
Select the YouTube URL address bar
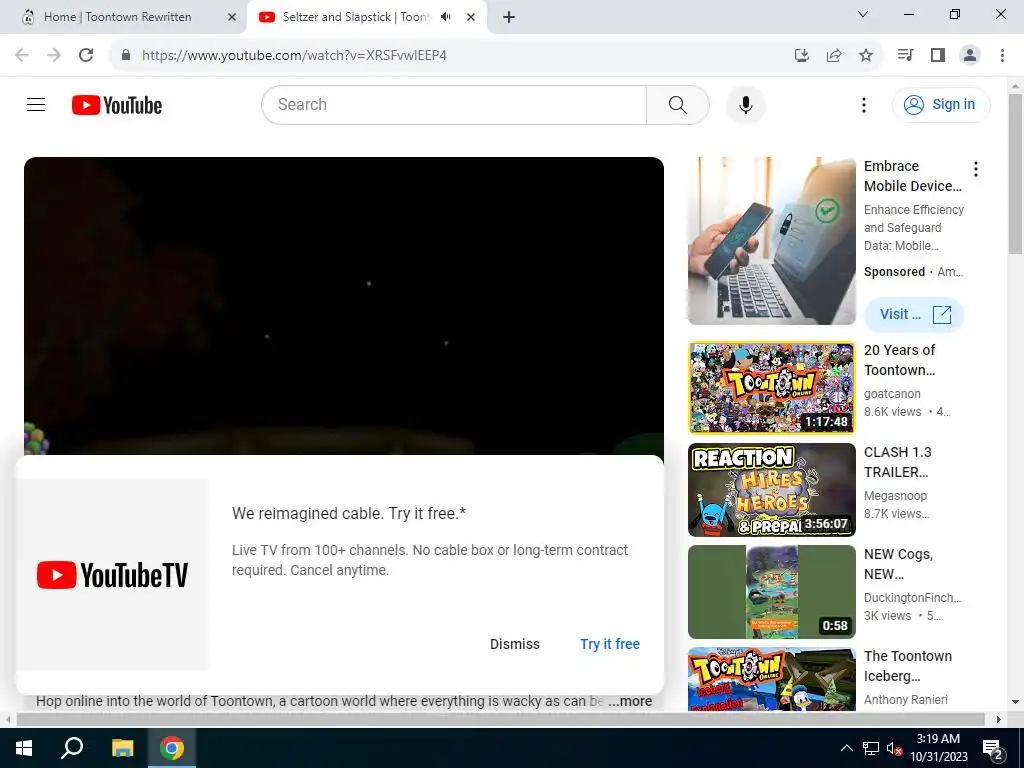coord(294,55)
